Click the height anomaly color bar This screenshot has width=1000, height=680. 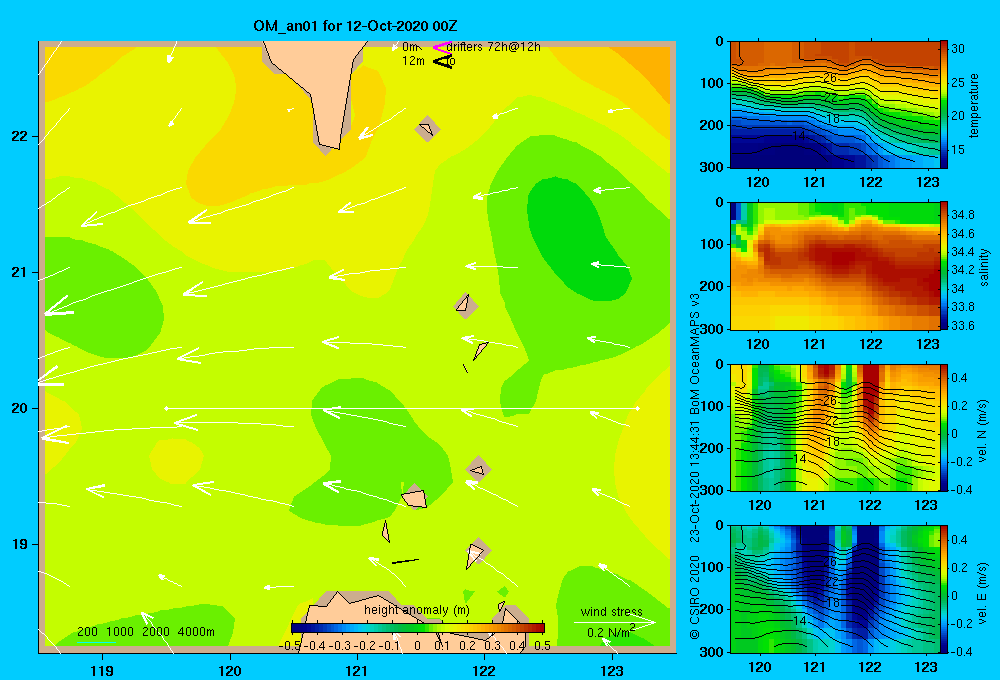(418, 628)
